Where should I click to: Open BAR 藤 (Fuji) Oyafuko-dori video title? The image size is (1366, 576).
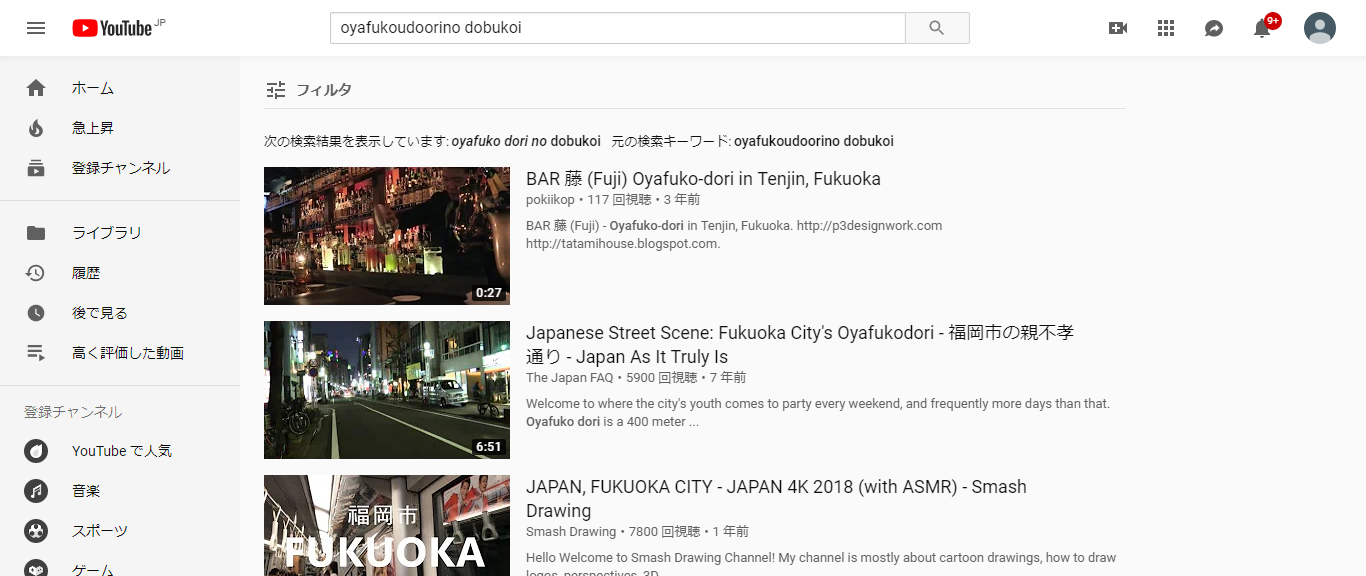703,179
